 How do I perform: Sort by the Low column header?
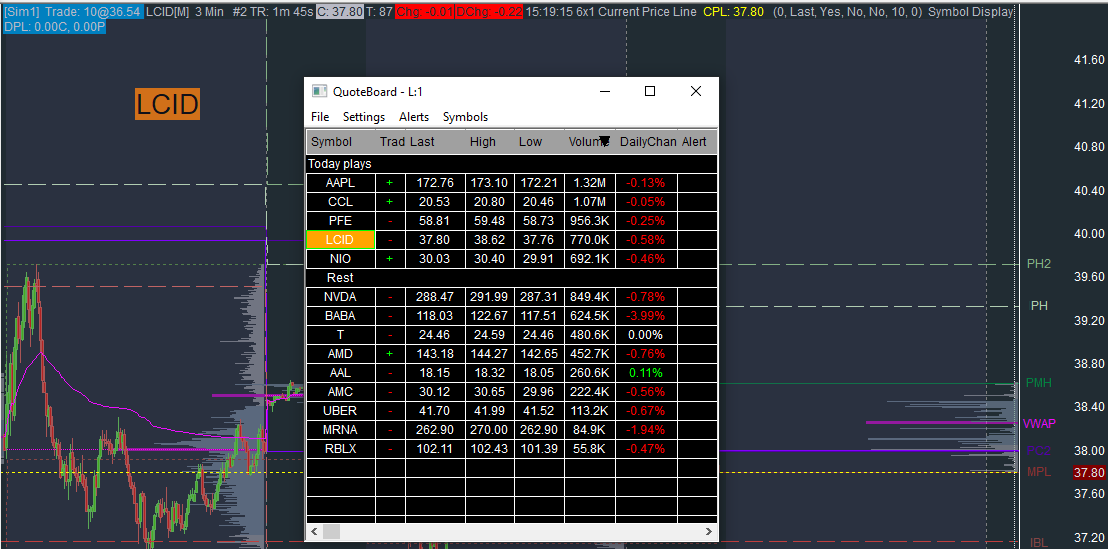click(539, 141)
